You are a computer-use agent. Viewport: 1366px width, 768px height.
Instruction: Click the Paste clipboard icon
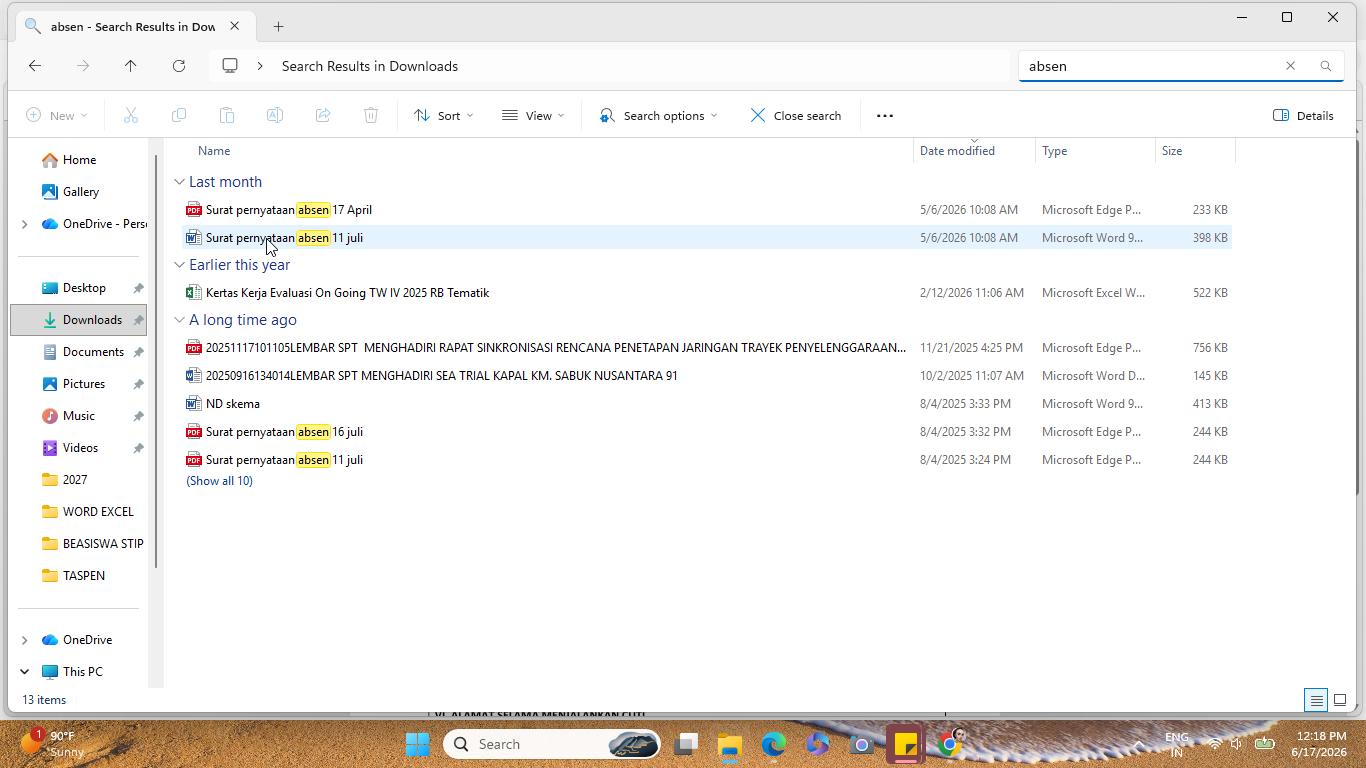click(x=226, y=115)
